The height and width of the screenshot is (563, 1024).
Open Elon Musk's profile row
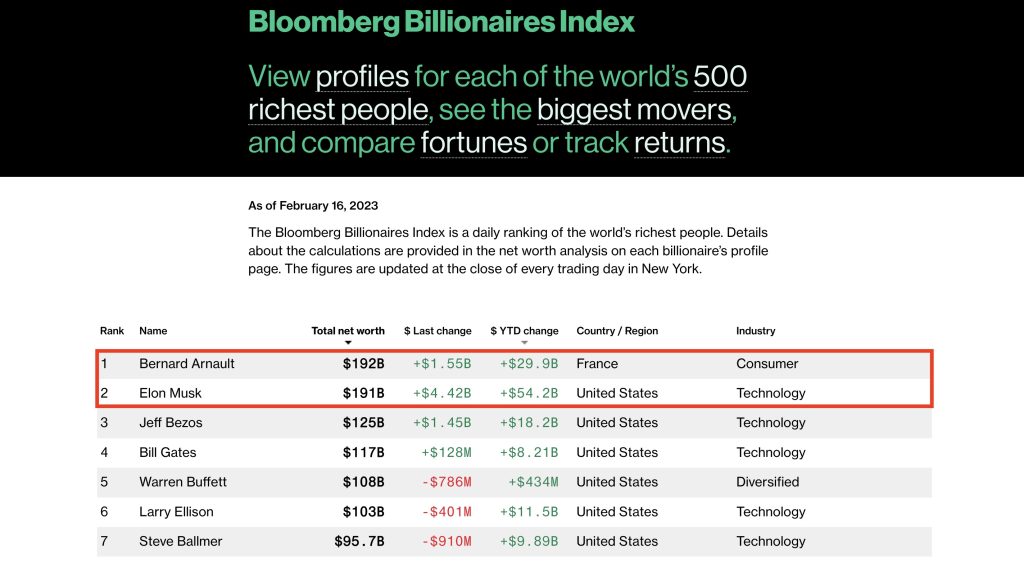point(170,393)
